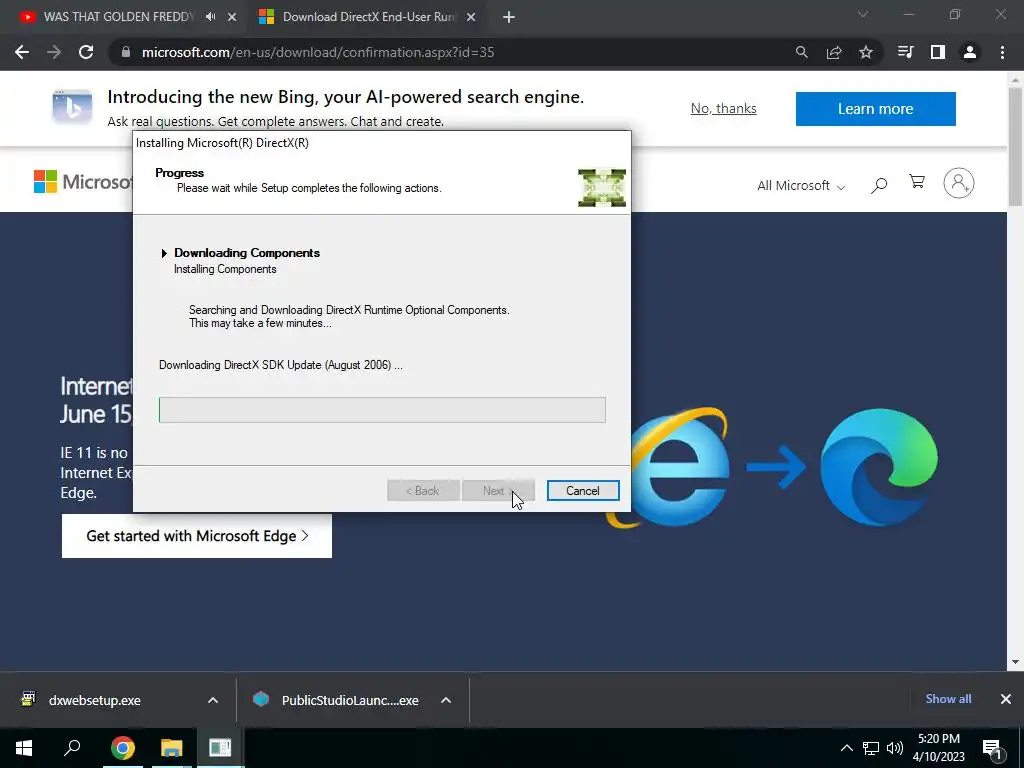1024x768 pixels.
Task: Click the PublicStudioLaunc....exe download item
Action: tap(350, 700)
